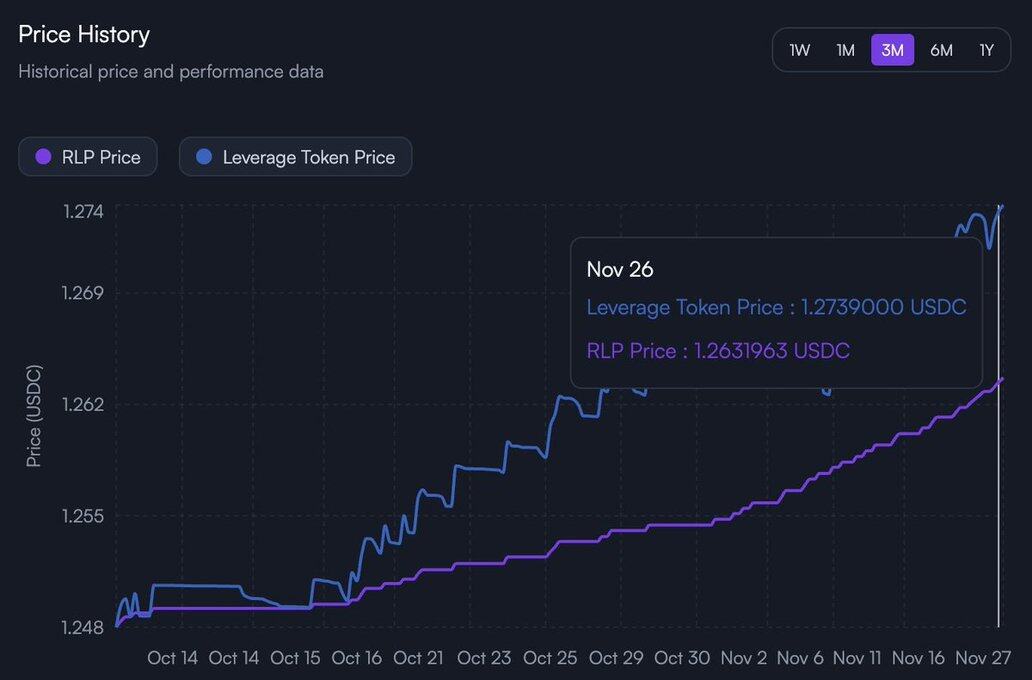Click the Nov 16 x-axis label
The image size is (1032, 680).
click(x=918, y=658)
